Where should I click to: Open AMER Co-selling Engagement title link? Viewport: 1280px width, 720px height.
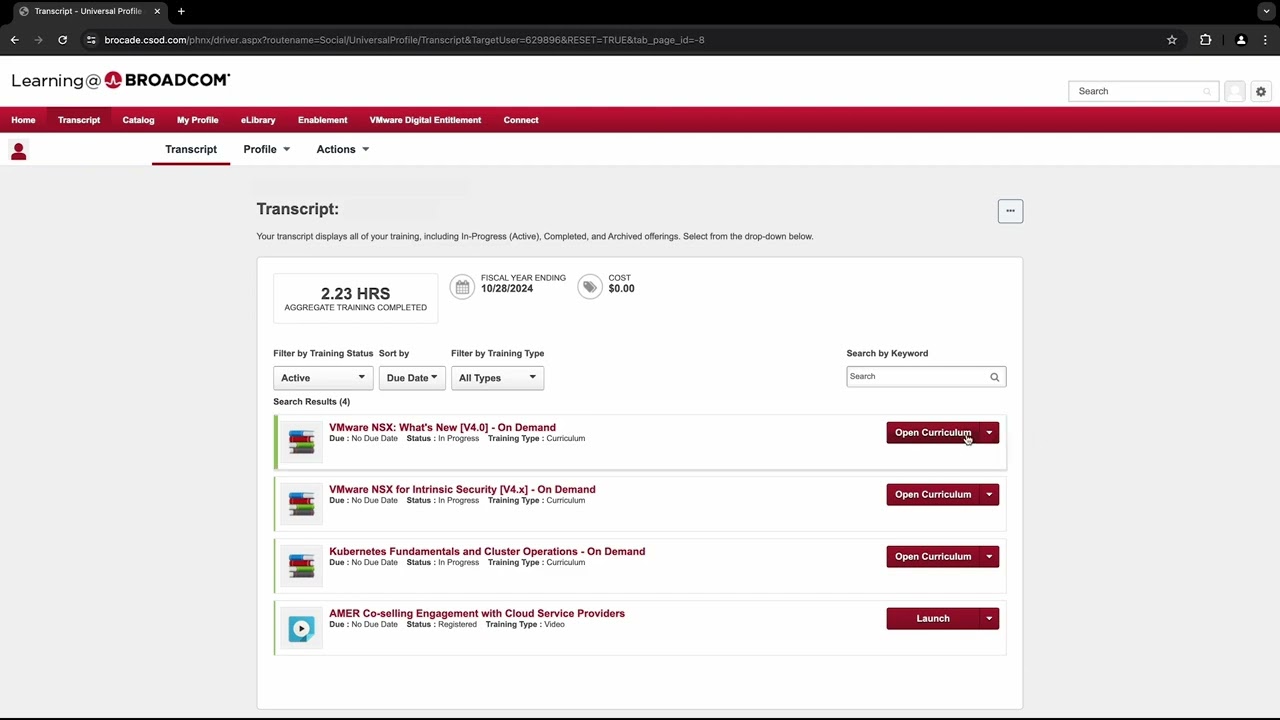pyautogui.click(x=477, y=613)
